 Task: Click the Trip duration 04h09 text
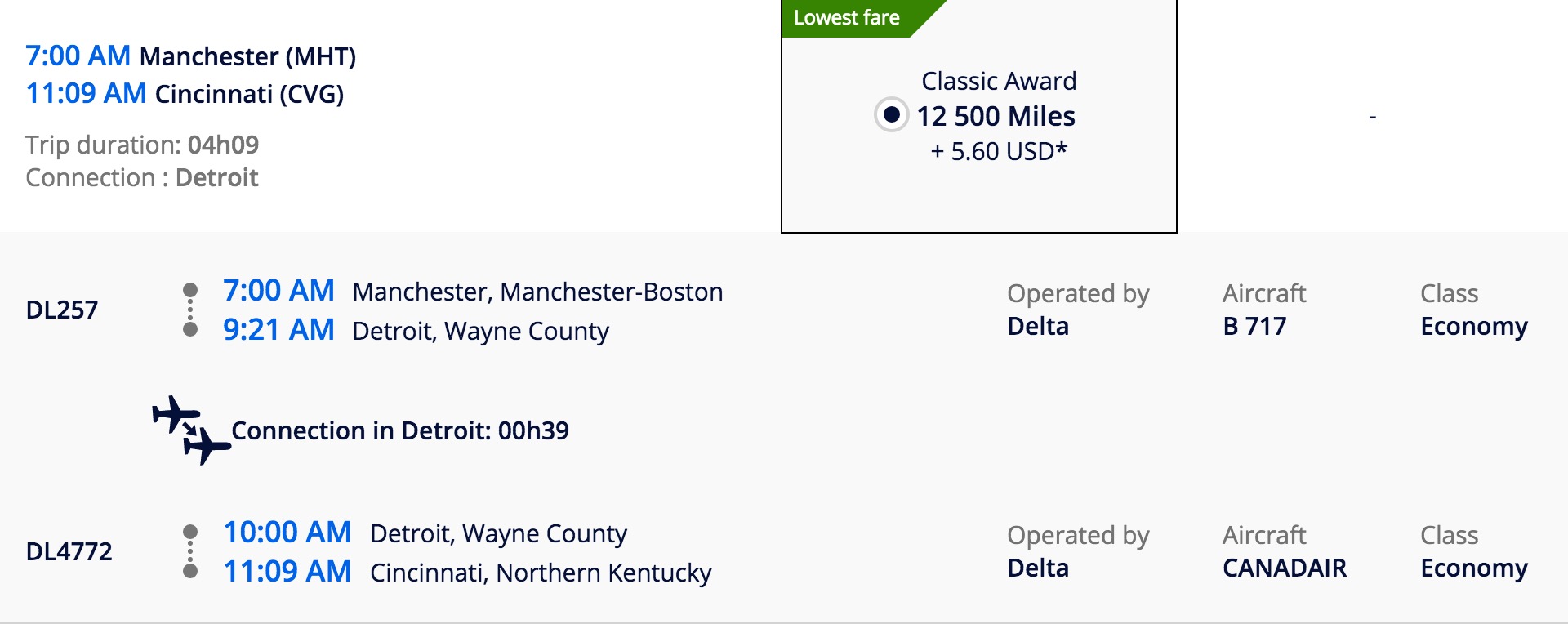(x=142, y=145)
